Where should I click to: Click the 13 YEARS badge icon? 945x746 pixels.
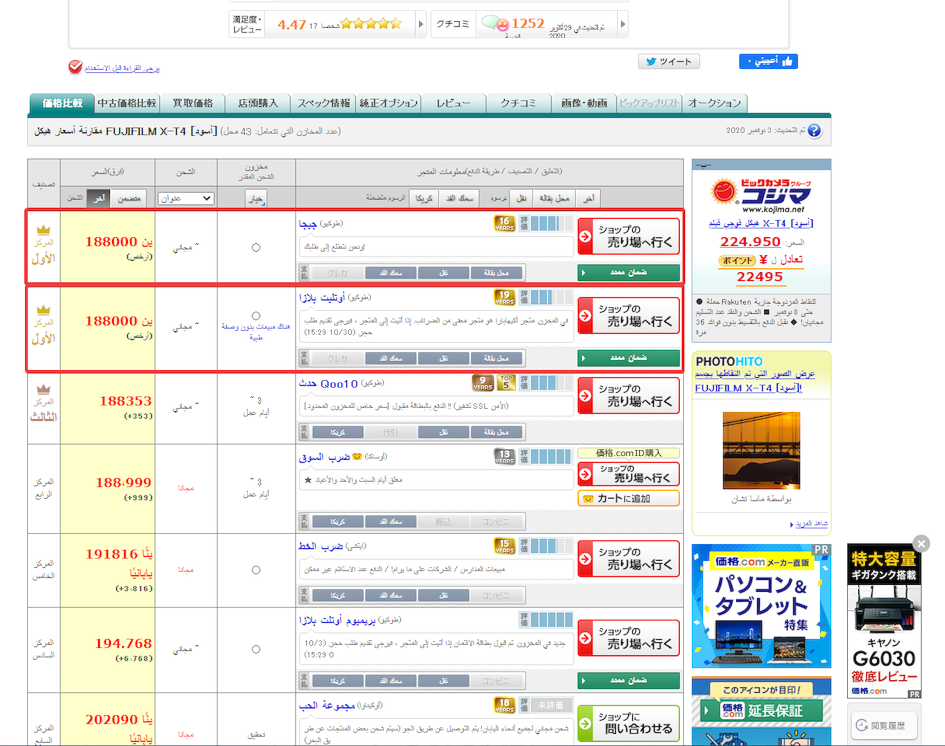pyautogui.click(x=504, y=457)
